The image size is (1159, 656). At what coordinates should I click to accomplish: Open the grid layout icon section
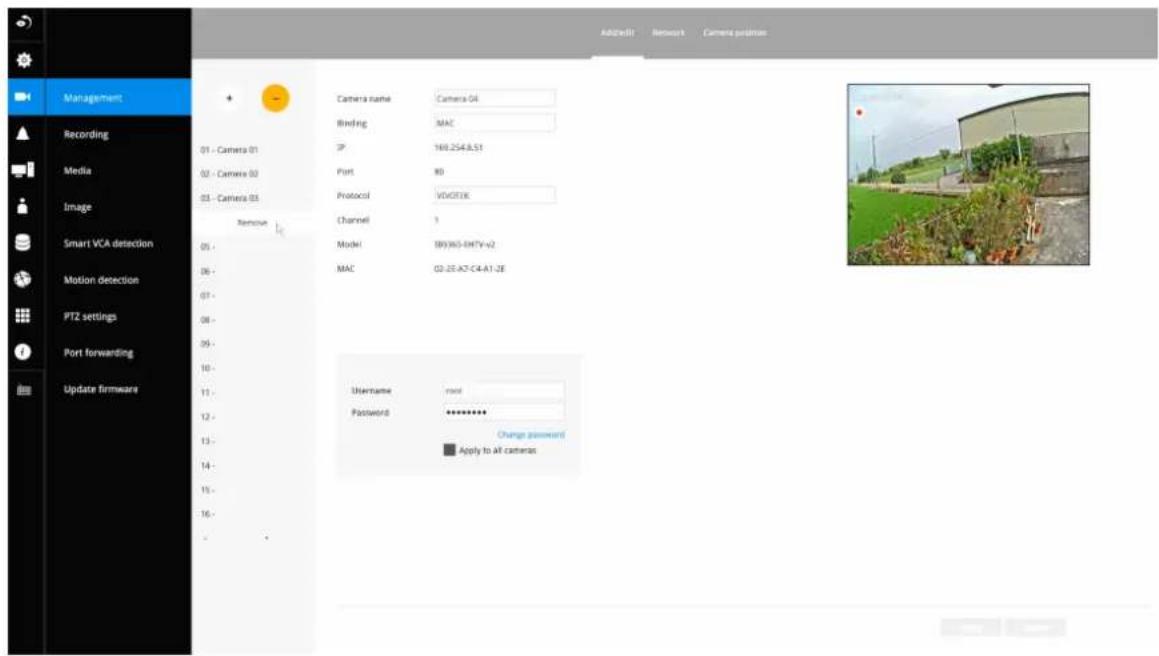[x=23, y=316]
